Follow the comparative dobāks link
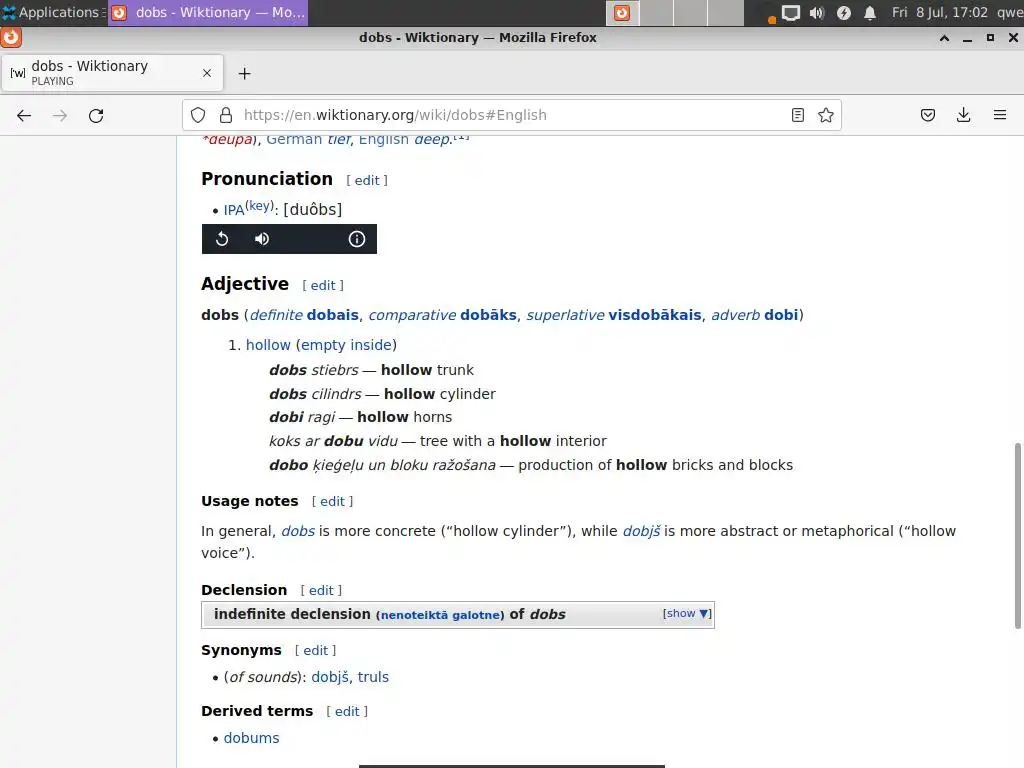This screenshot has width=1024, height=768. click(x=488, y=315)
